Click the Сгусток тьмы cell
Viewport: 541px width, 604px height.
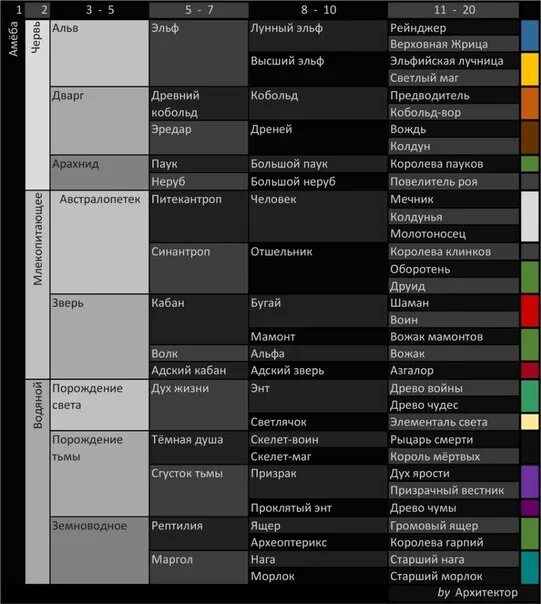click(199, 491)
